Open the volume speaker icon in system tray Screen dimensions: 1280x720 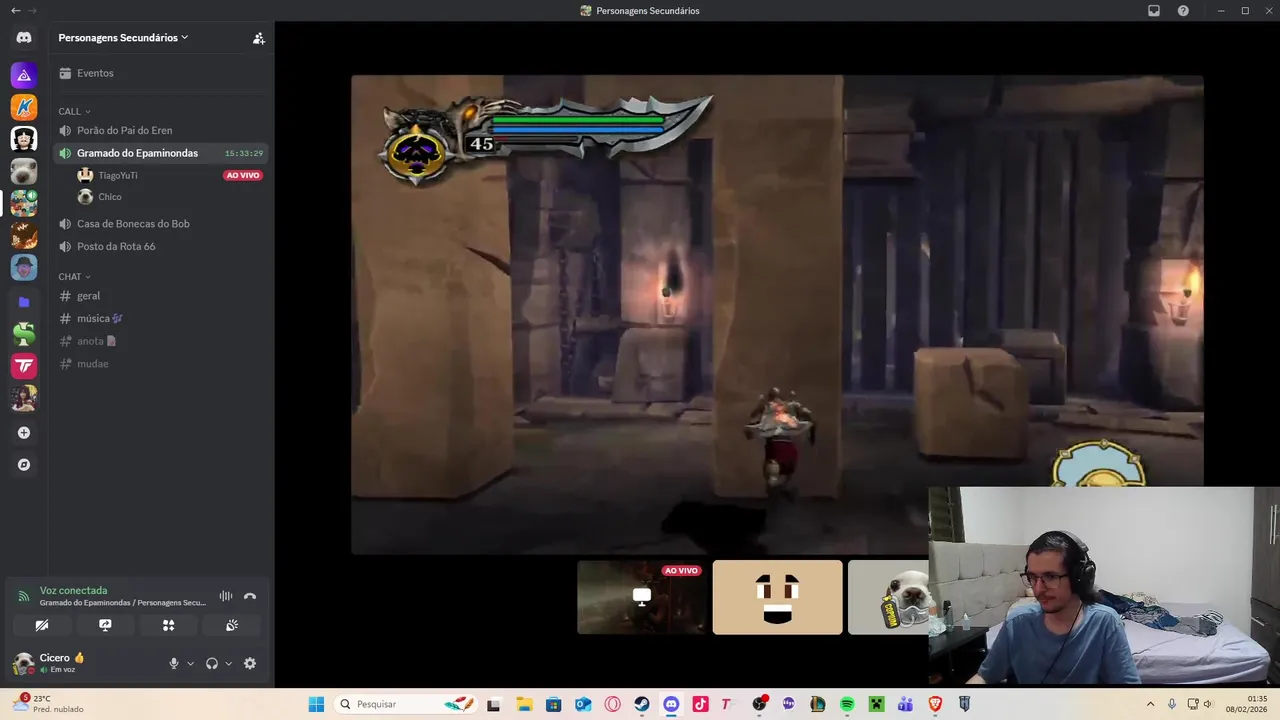point(1208,704)
